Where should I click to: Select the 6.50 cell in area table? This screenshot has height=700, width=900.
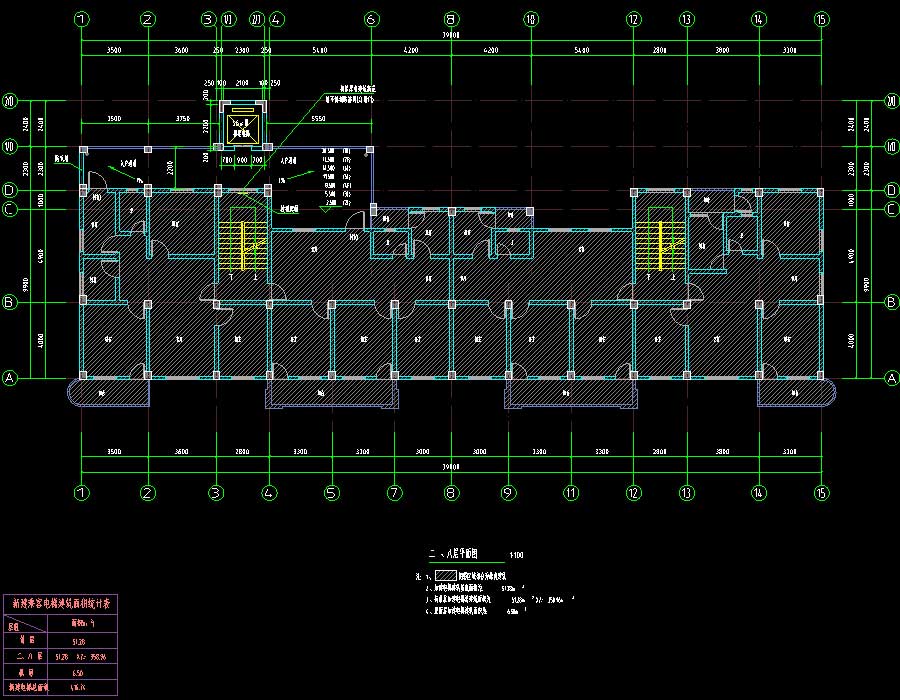(78, 672)
